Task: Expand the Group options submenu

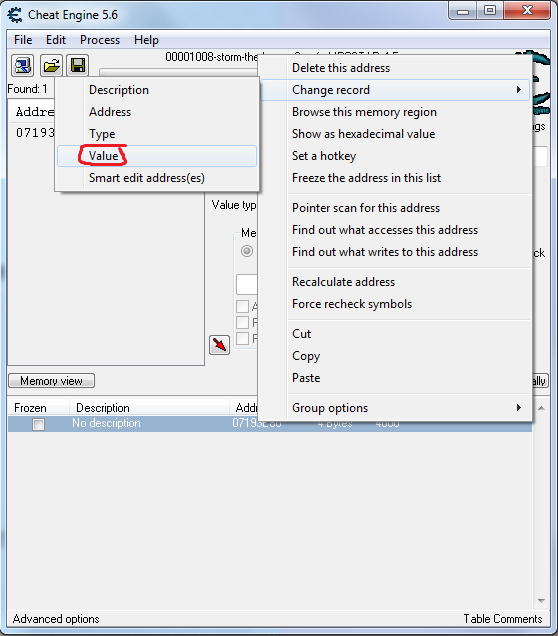Action: pyautogui.click(x=395, y=408)
